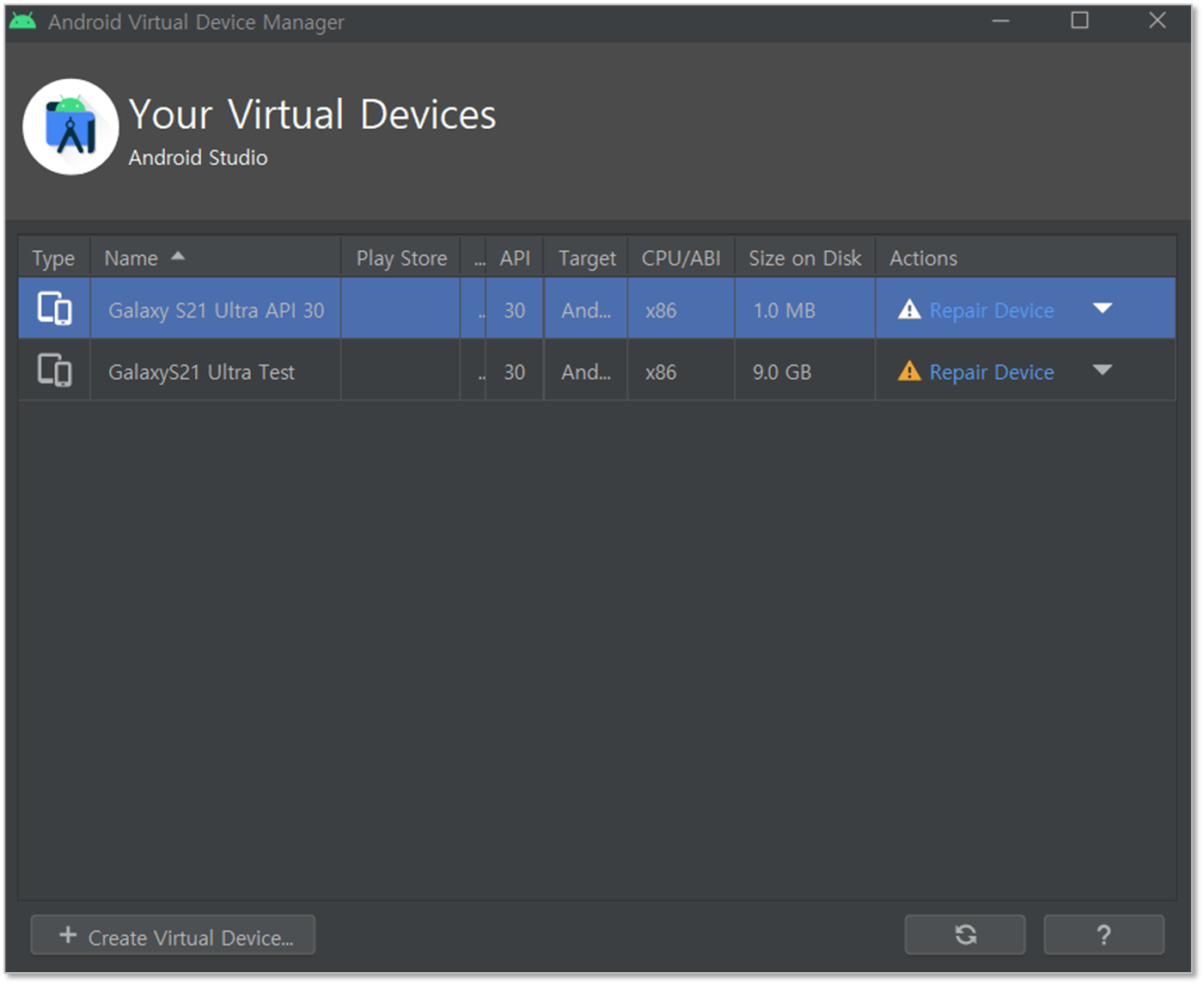Click Create Virtual Device button

[173, 935]
